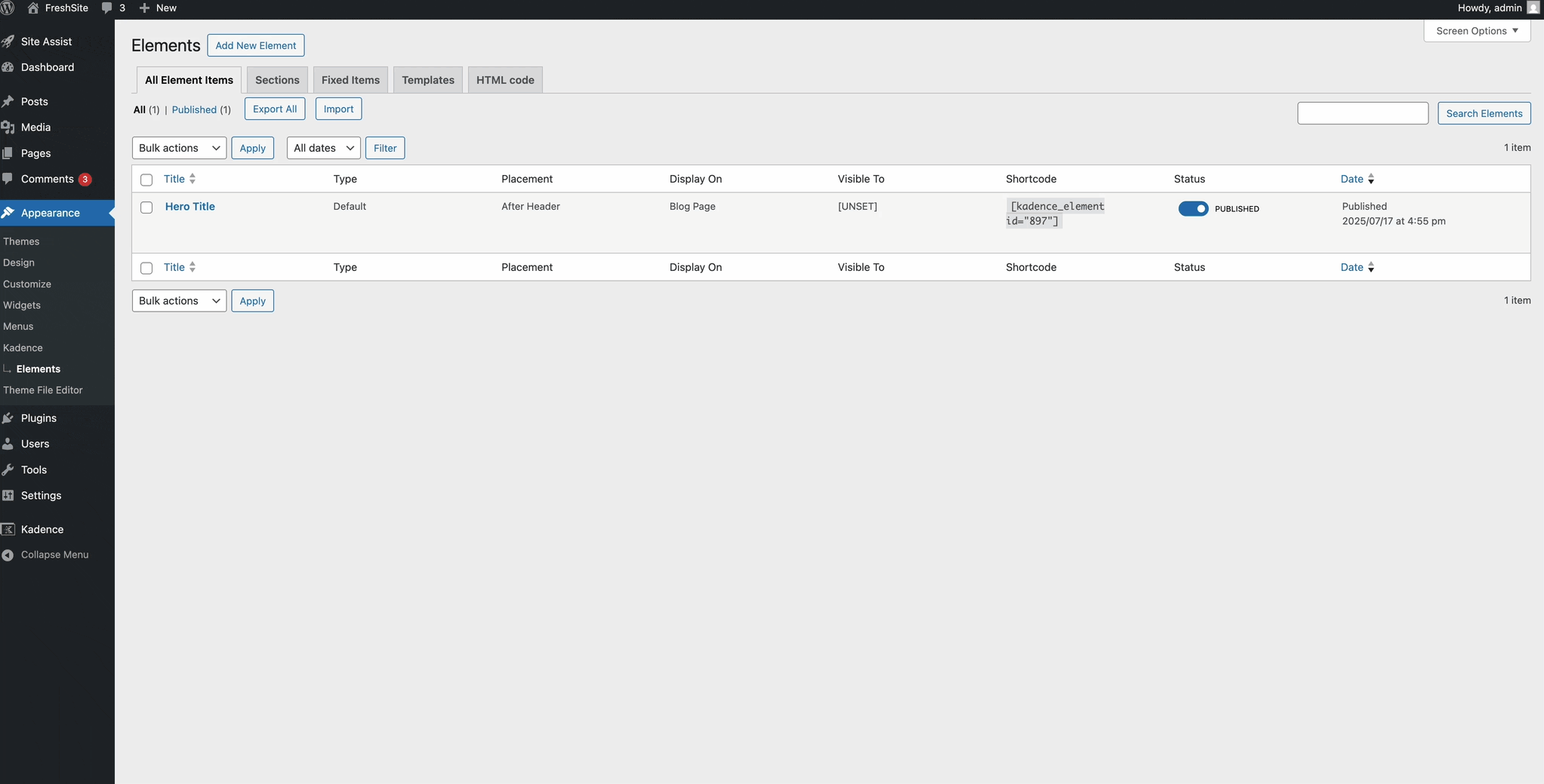Open the comments bubble icon in admin bar

(x=106, y=8)
